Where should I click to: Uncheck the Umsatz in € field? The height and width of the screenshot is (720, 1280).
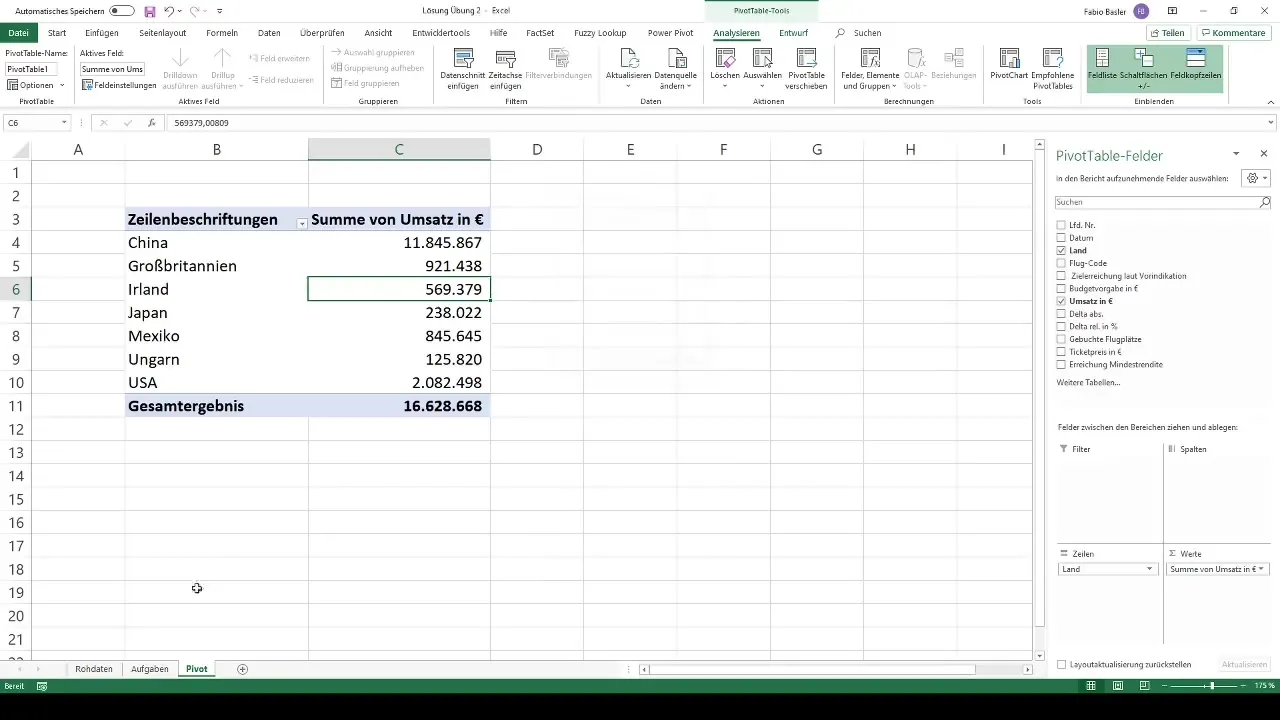click(1061, 301)
